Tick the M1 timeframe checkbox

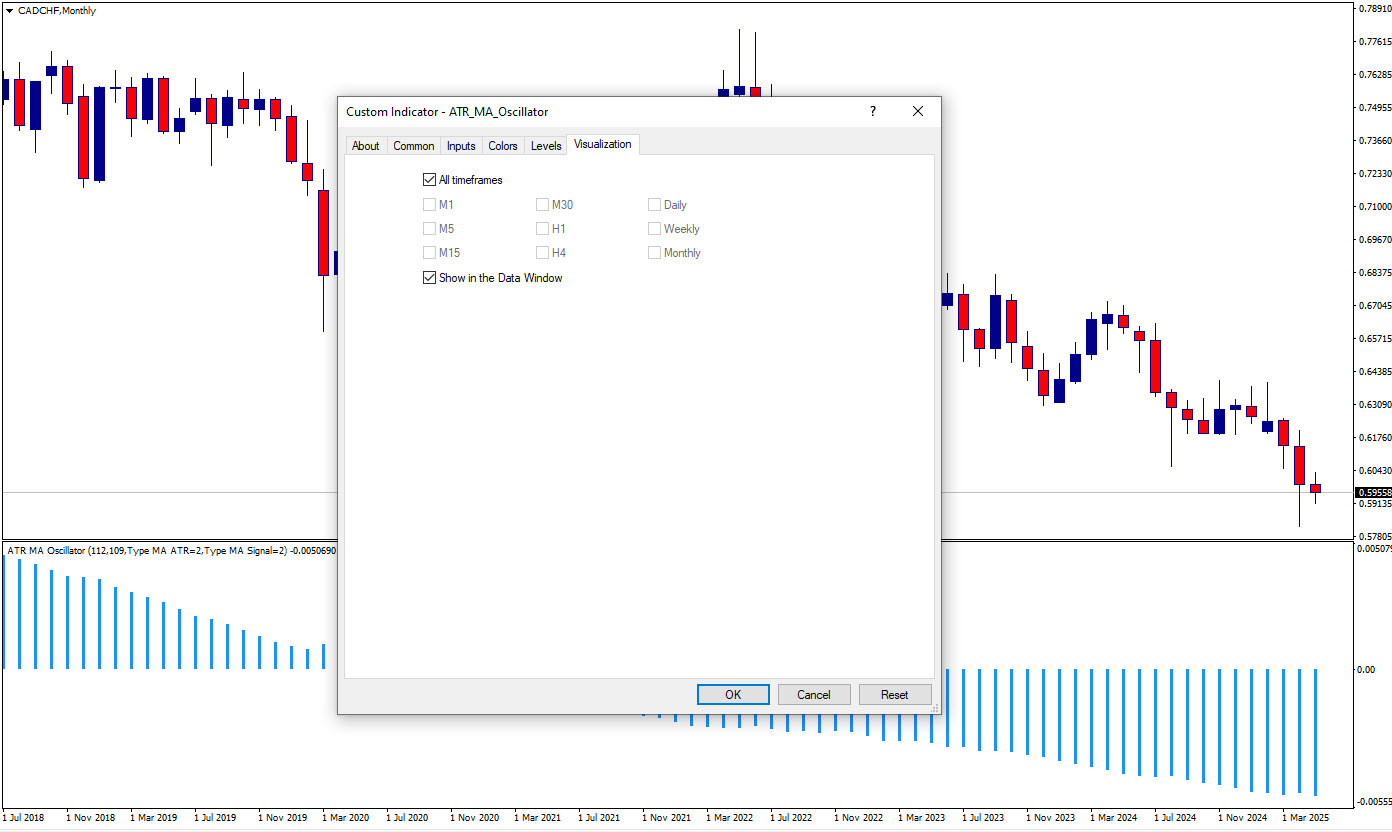coord(430,205)
